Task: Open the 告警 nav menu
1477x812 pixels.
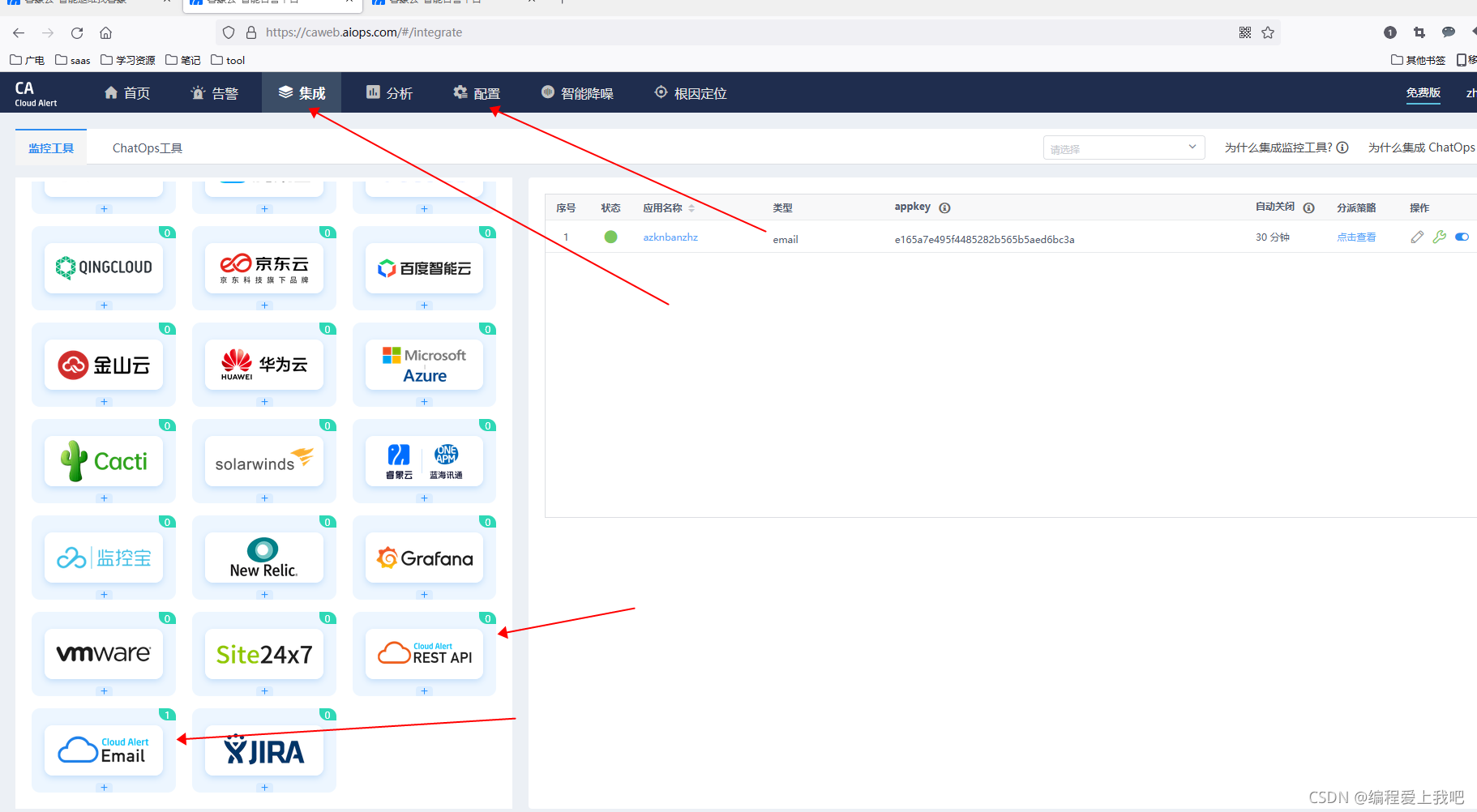Action: (x=214, y=93)
